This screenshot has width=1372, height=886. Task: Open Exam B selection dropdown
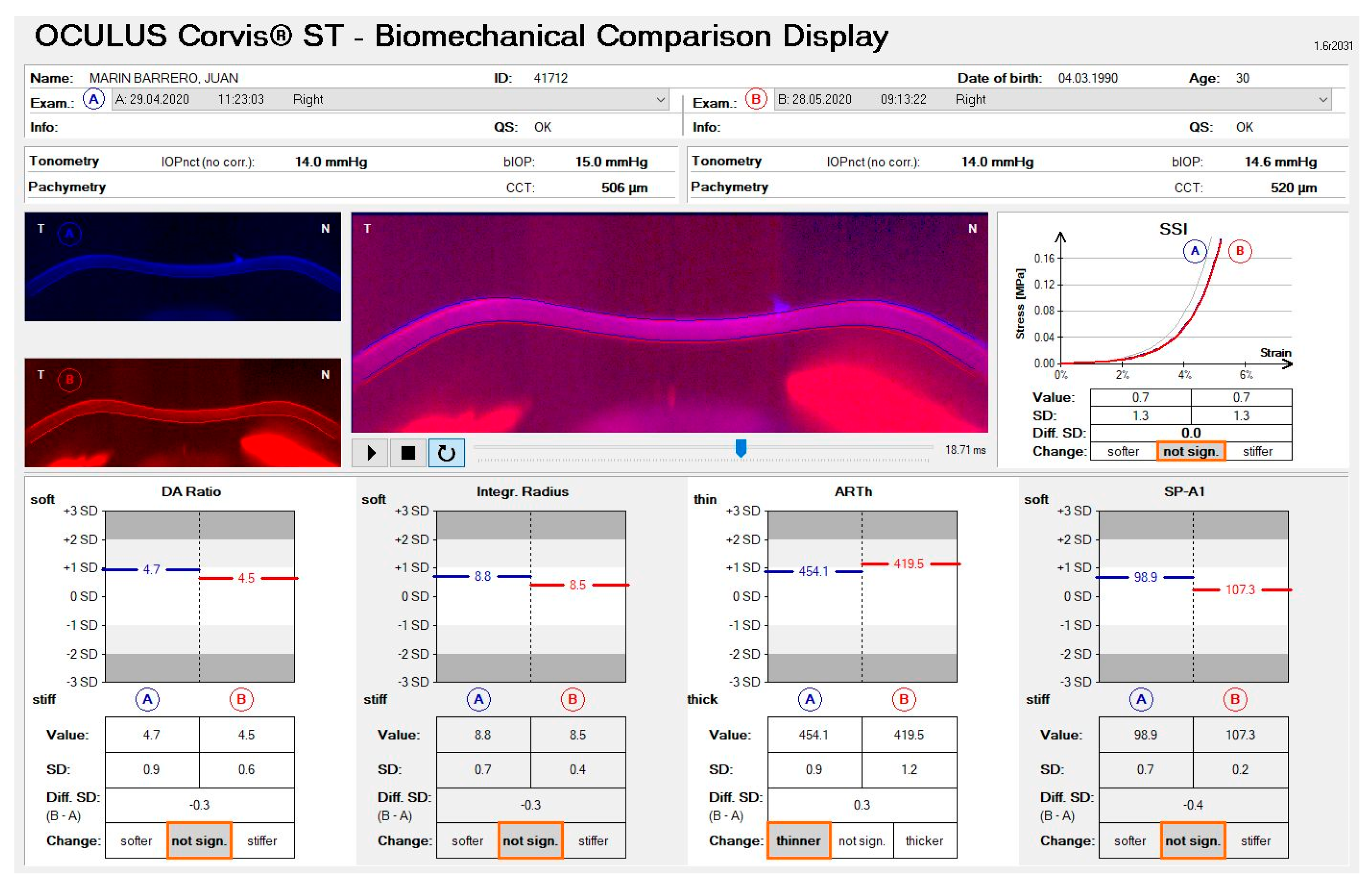point(1323,99)
